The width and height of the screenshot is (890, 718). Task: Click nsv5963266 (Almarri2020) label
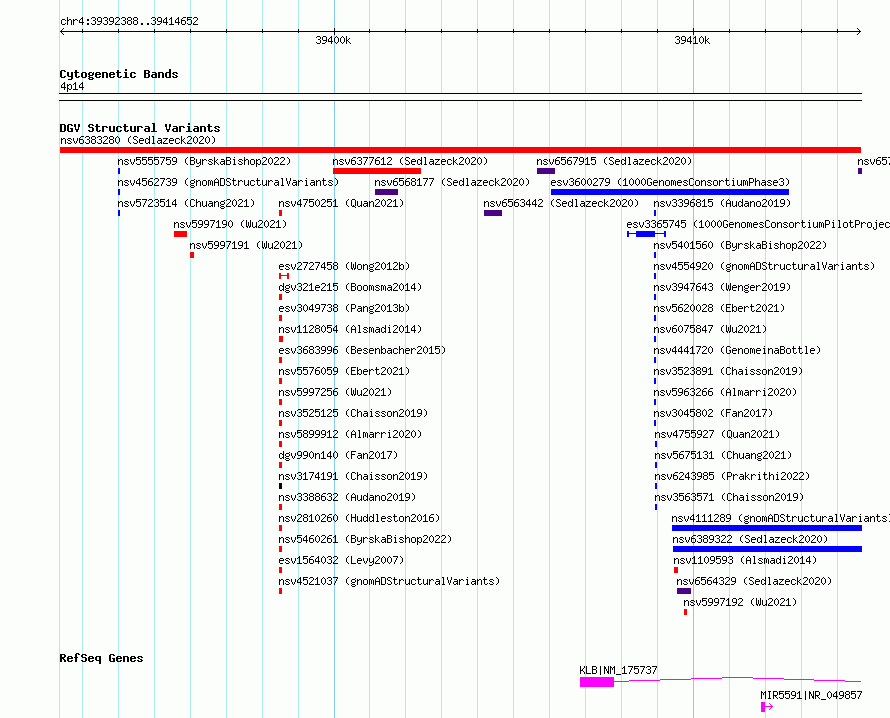725,392
